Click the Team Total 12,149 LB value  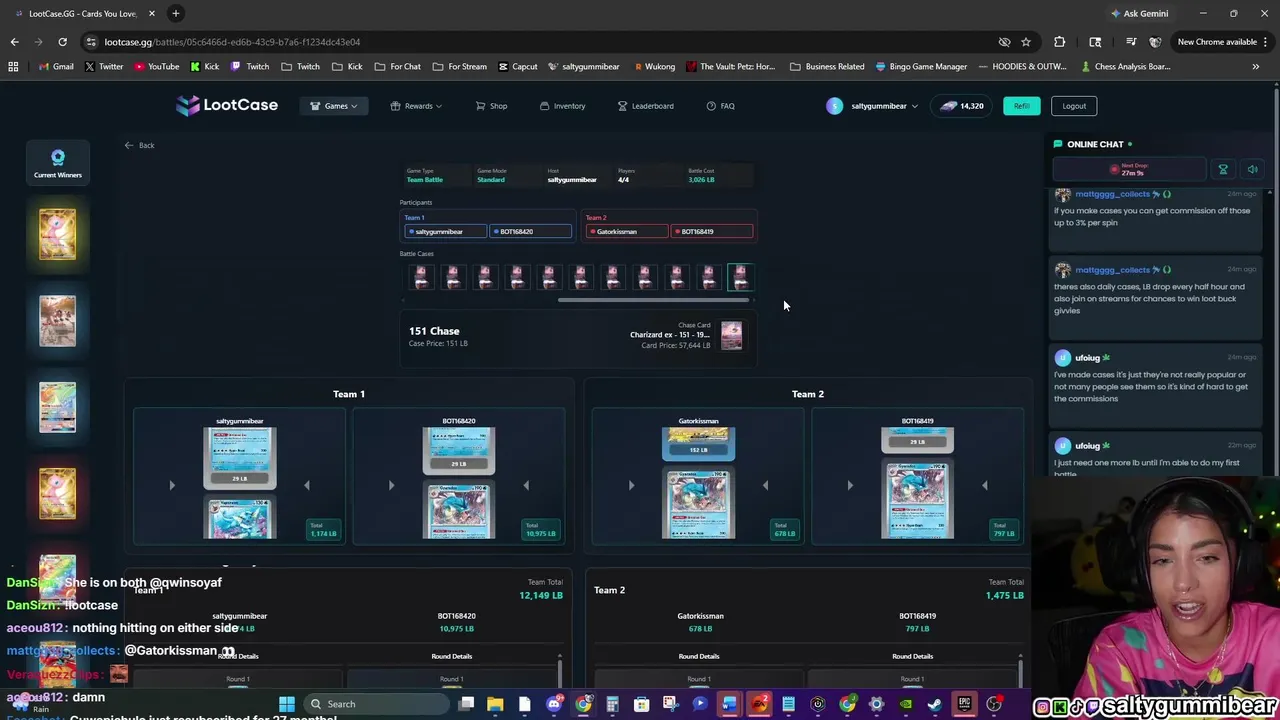point(541,595)
